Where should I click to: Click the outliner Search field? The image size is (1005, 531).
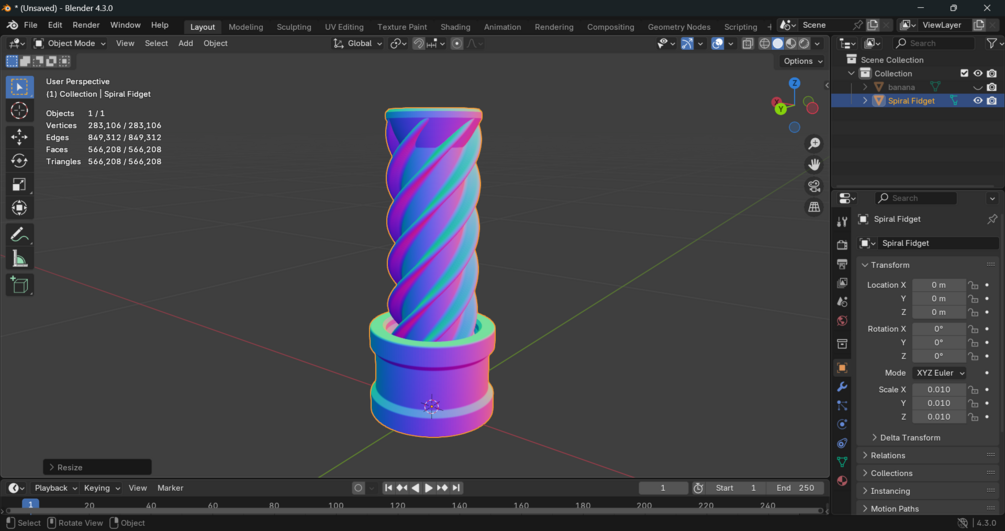coord(934,44)
